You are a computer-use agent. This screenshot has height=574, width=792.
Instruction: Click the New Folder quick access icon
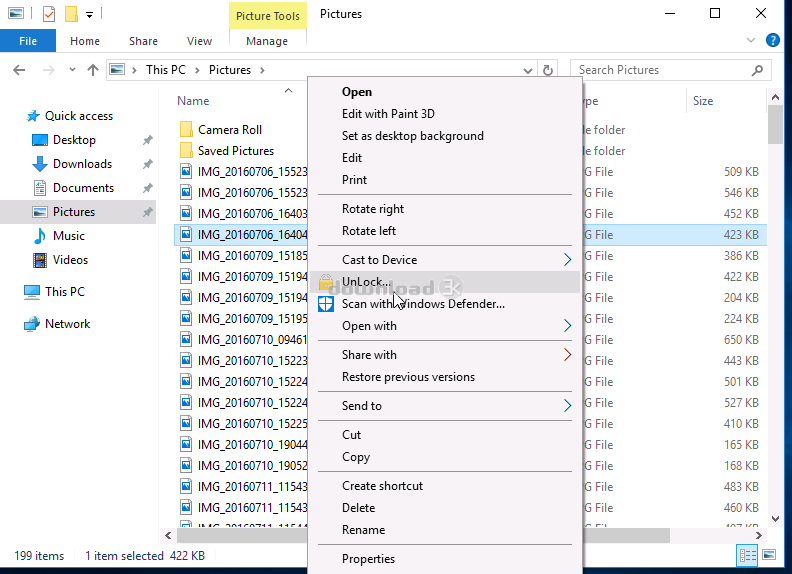tap(71, 14)
